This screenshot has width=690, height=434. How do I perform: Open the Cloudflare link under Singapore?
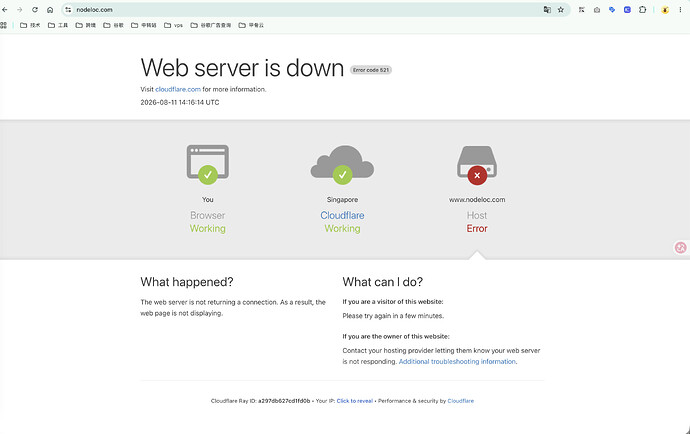(342, 215)
